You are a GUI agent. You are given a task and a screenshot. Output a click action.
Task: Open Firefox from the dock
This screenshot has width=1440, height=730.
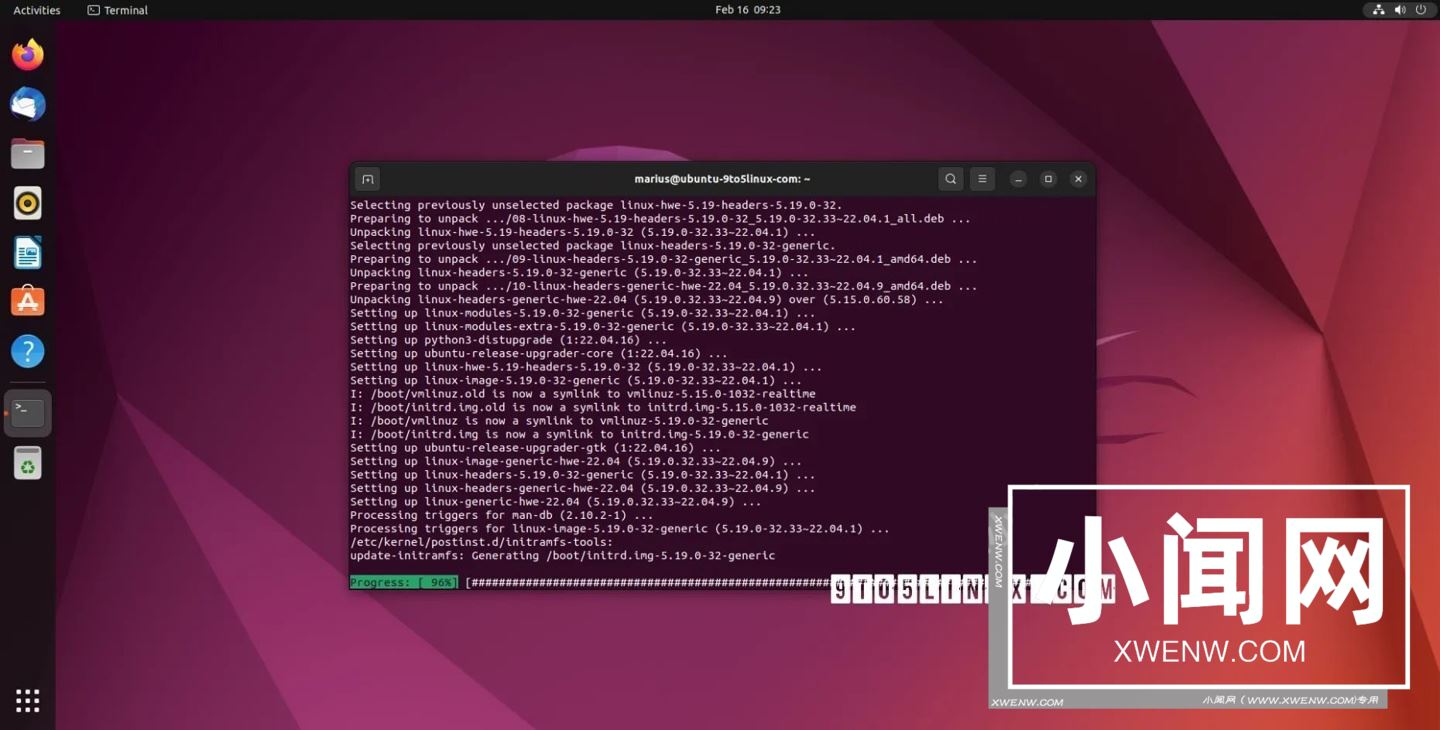click(28, 55)
